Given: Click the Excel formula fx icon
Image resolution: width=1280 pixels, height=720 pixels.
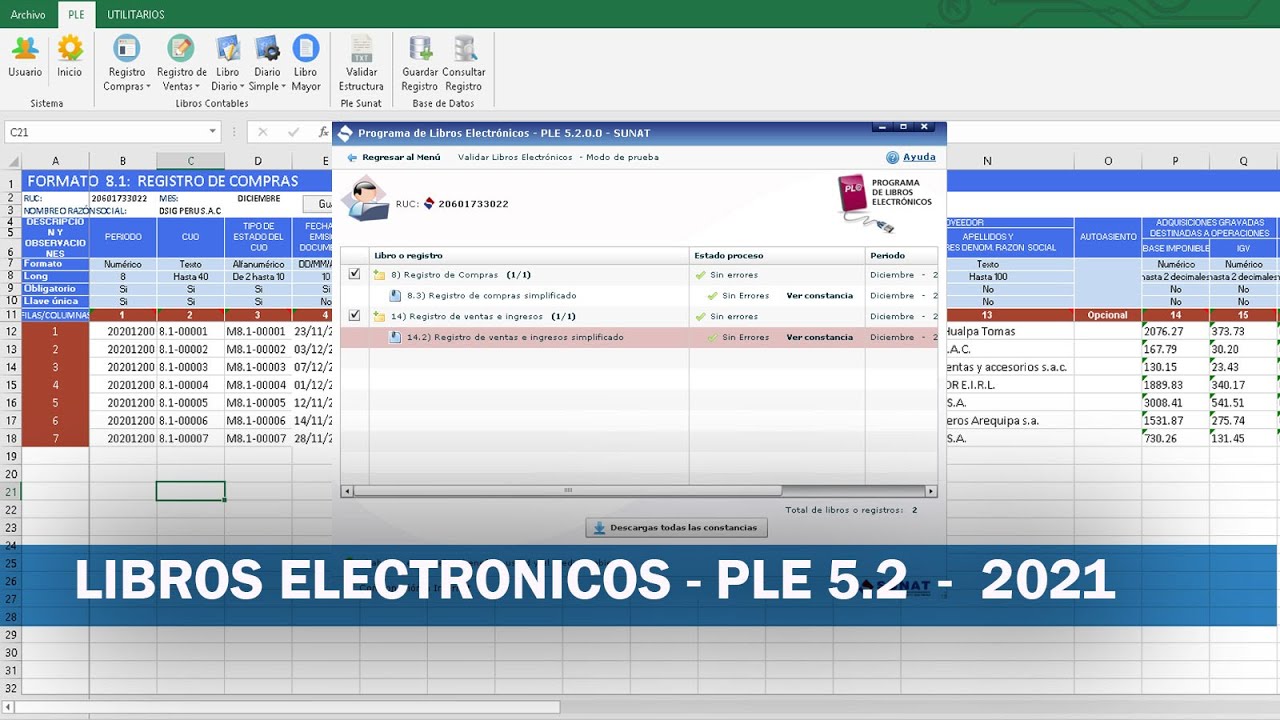Looking at the screenshot, I should click(x=323, y=132).
